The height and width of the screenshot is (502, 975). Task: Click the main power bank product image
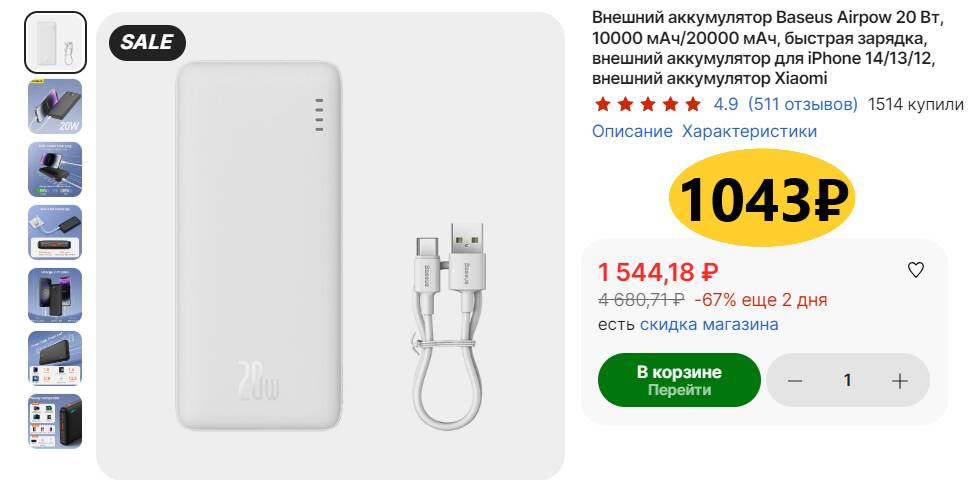click(x=330, y=246)
